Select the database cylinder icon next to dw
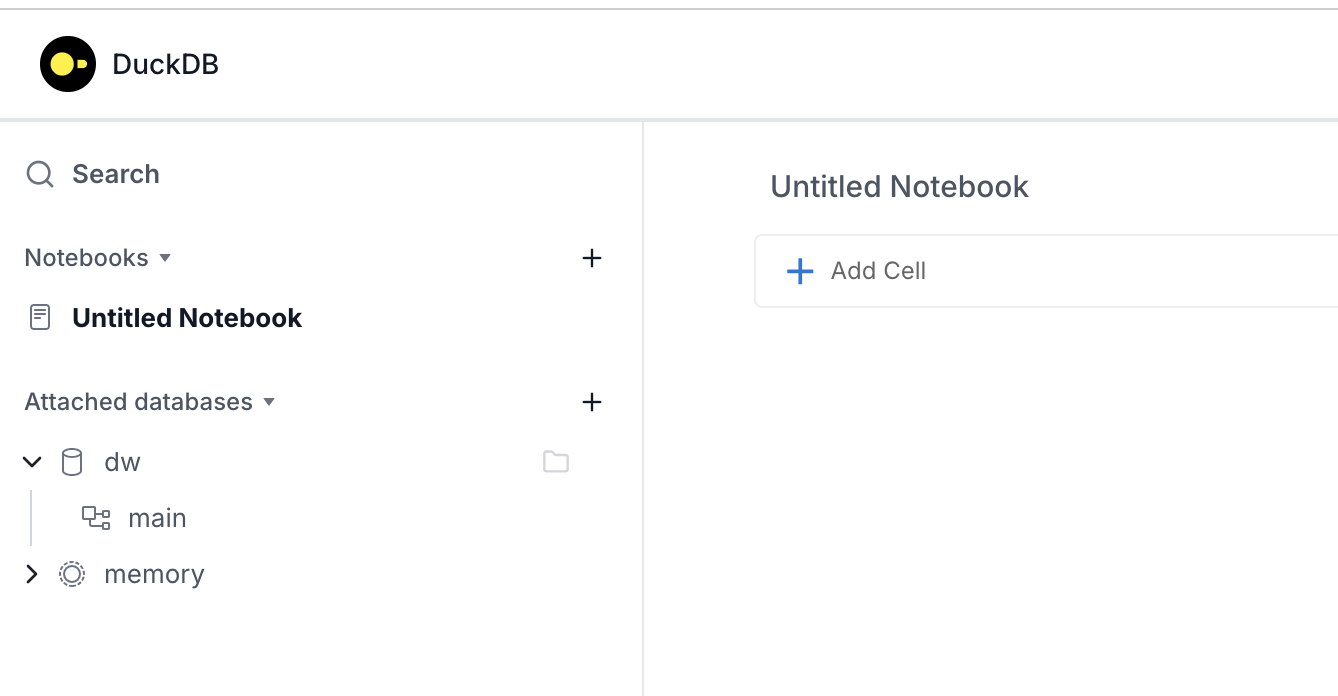 [x=71, y=462]
